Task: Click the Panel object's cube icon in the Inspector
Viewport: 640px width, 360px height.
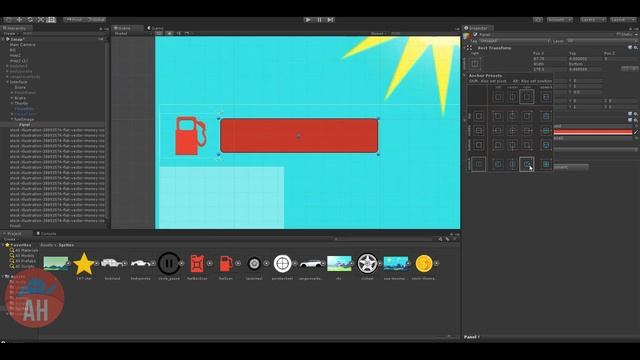Action: point(467,36)
